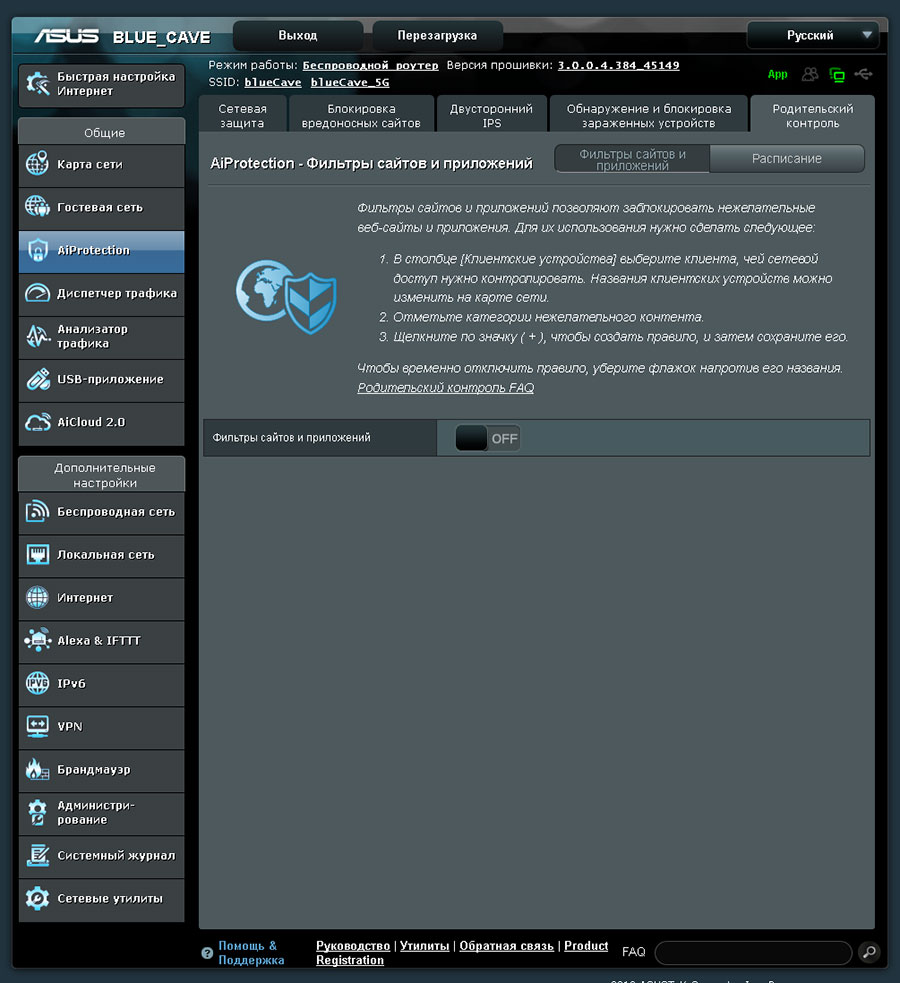900x983 pixels.
Task: Open the Карта сети menu item
Action: pos(102,164)
